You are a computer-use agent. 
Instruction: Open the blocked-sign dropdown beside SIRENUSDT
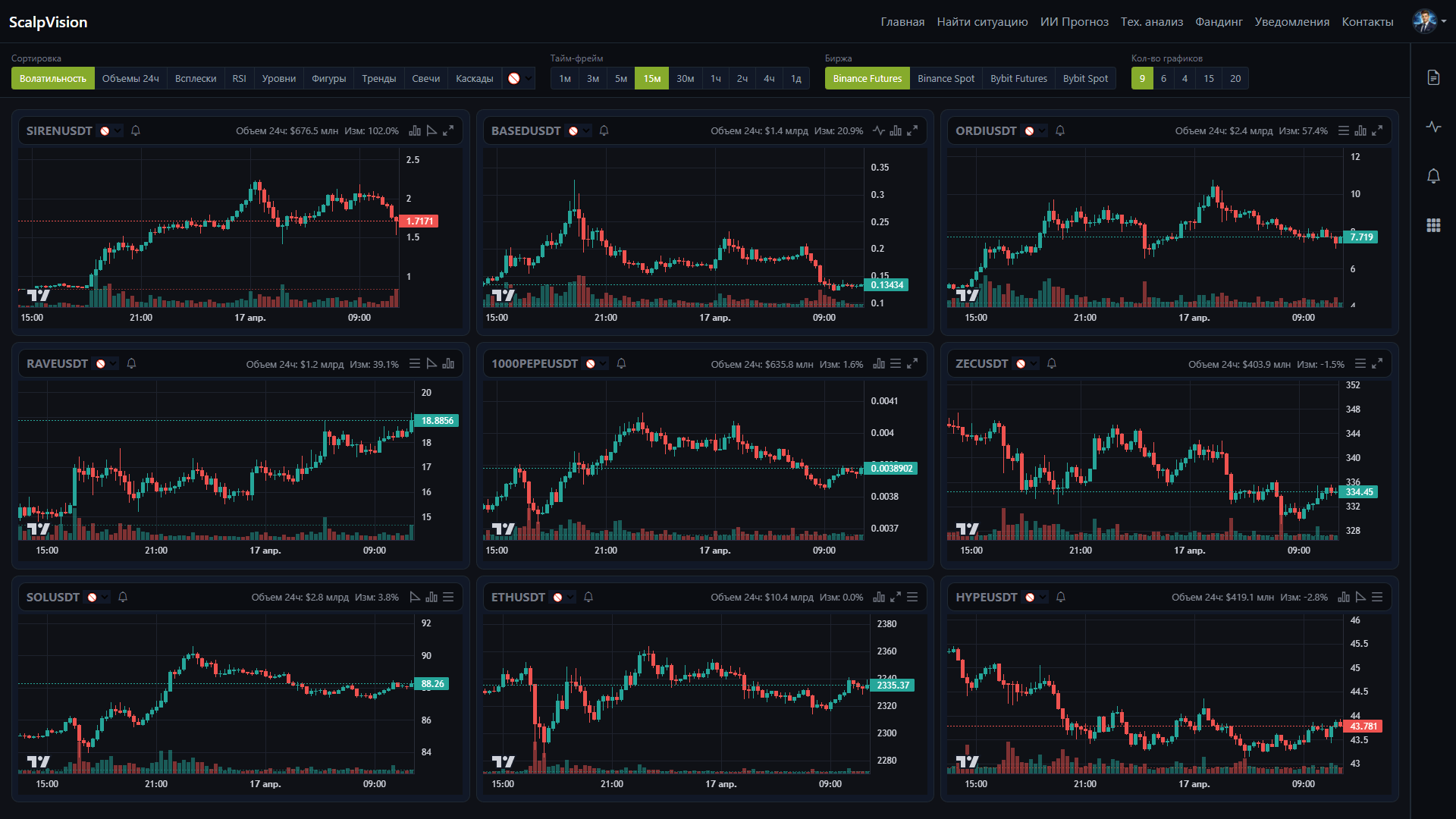(111, 130)
